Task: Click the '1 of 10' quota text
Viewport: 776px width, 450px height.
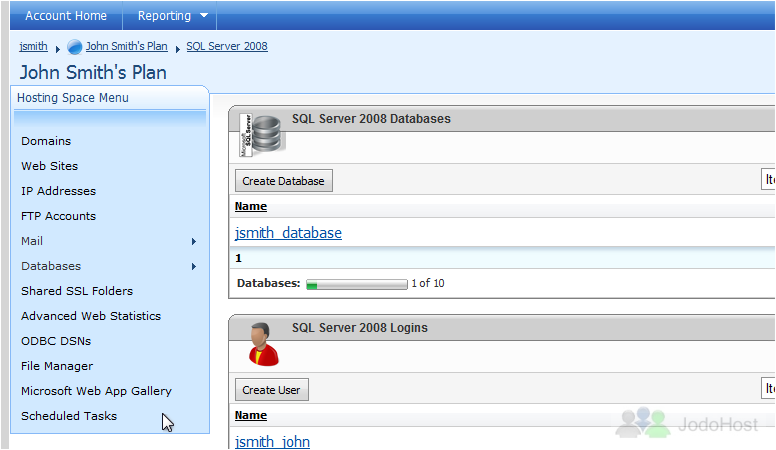Action: click(428, 283)
